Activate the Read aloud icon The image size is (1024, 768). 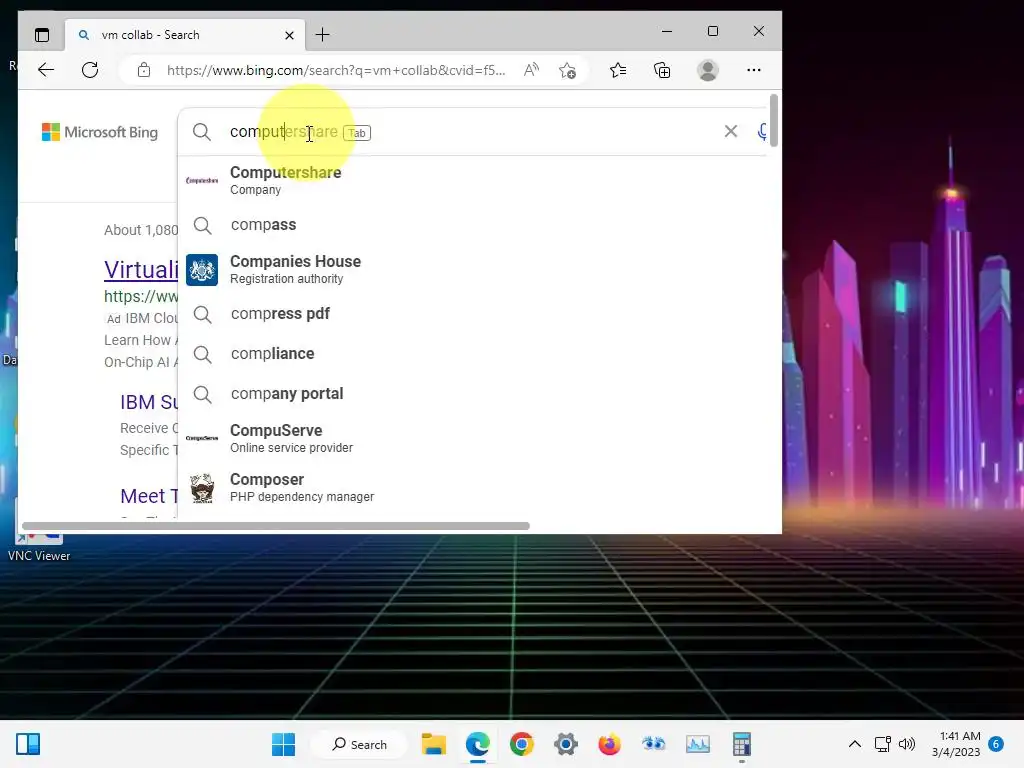[532, 70]
